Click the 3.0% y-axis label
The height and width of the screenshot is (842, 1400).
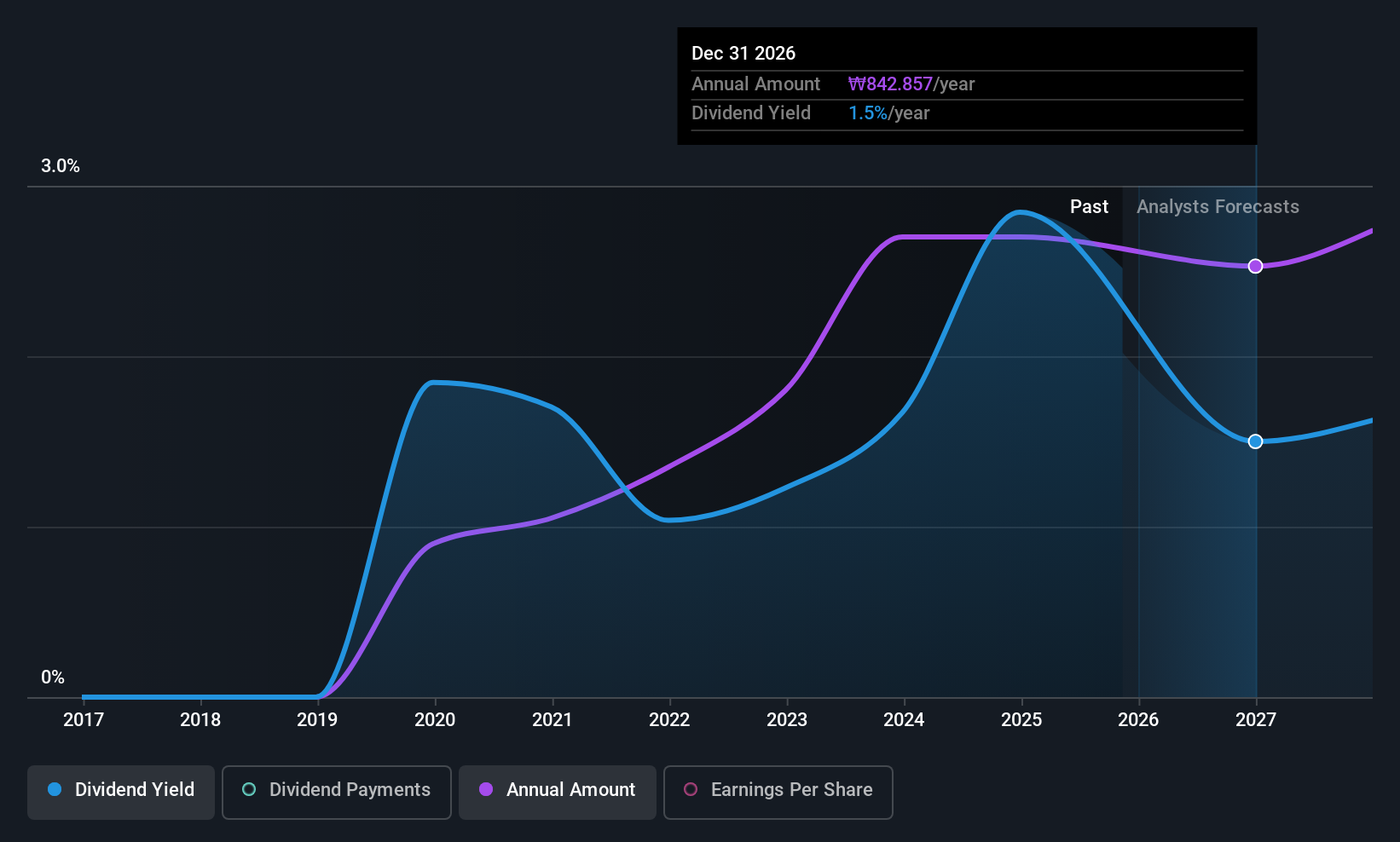[61, 166]
